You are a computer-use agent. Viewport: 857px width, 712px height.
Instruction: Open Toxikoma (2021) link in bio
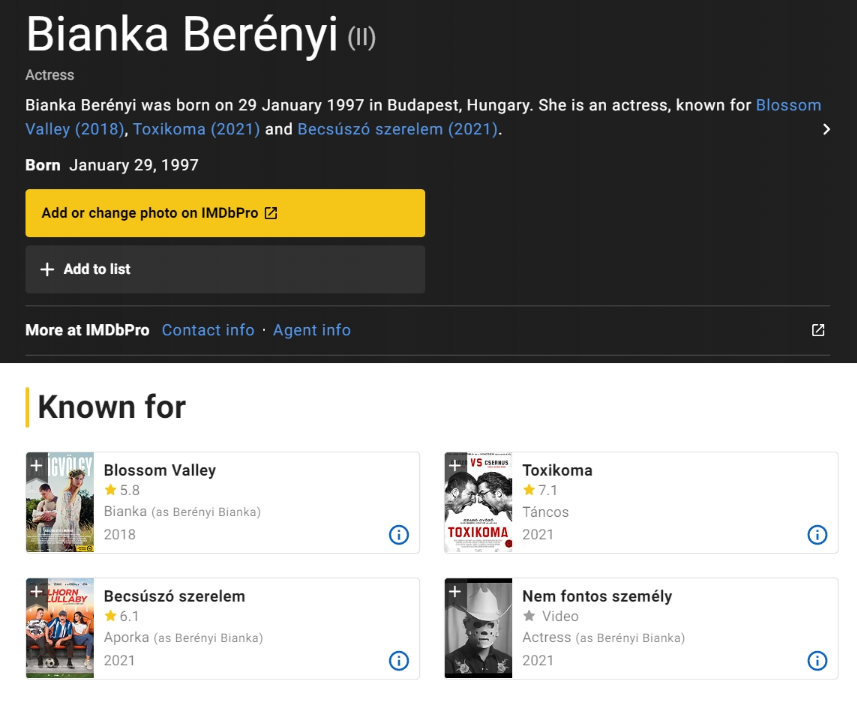click(x=196, y=129)
